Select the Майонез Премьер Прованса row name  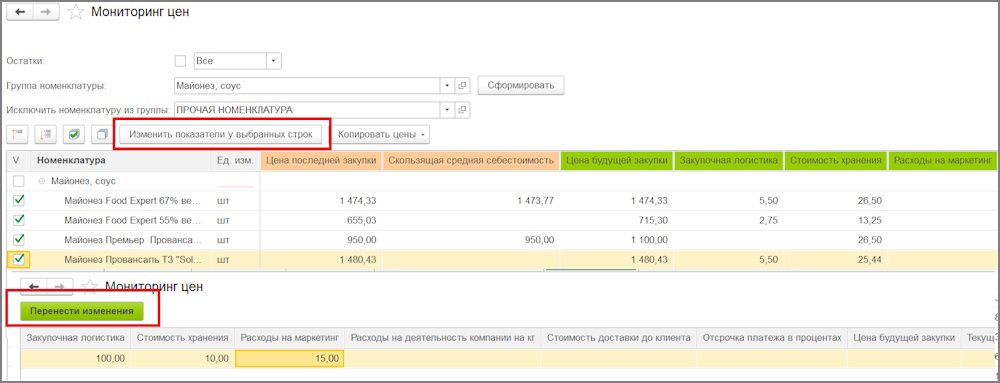click(x=133, y=240)
